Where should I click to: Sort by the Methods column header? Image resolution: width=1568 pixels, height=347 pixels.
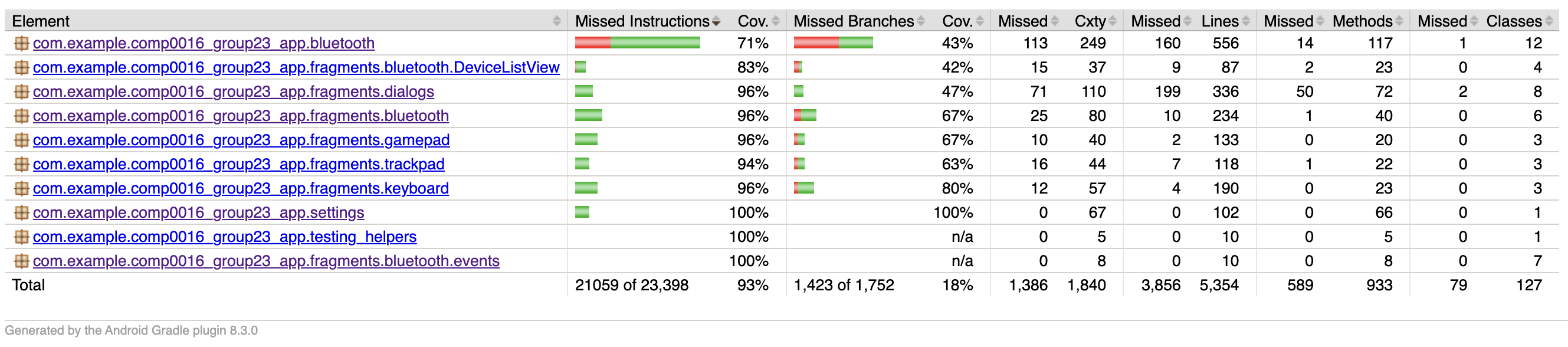tap(1362, 21)
